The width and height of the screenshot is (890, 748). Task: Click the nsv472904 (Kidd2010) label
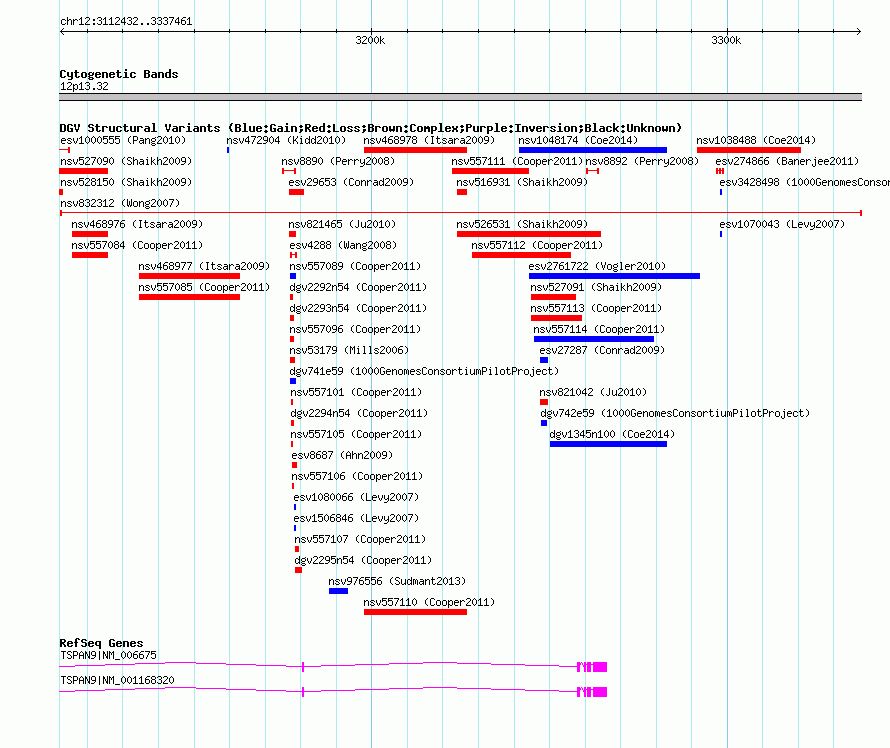(x=286, y=140)
